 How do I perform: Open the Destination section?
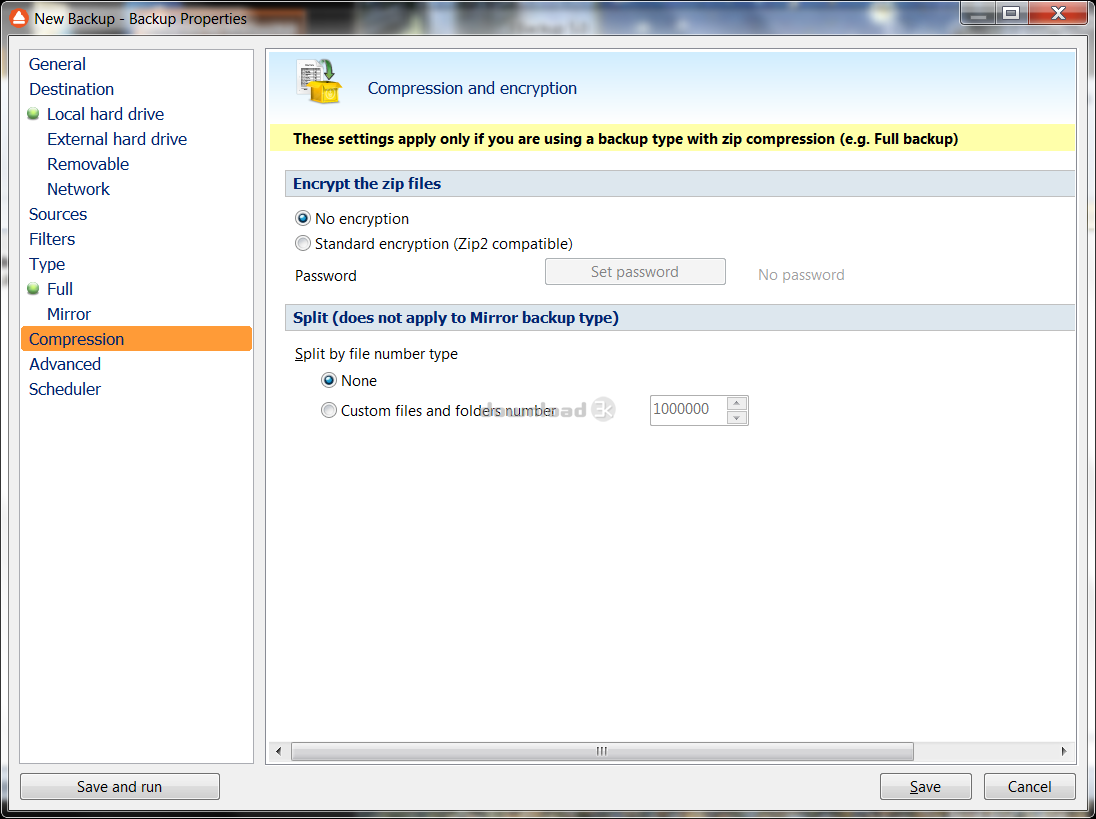(71, 89)
